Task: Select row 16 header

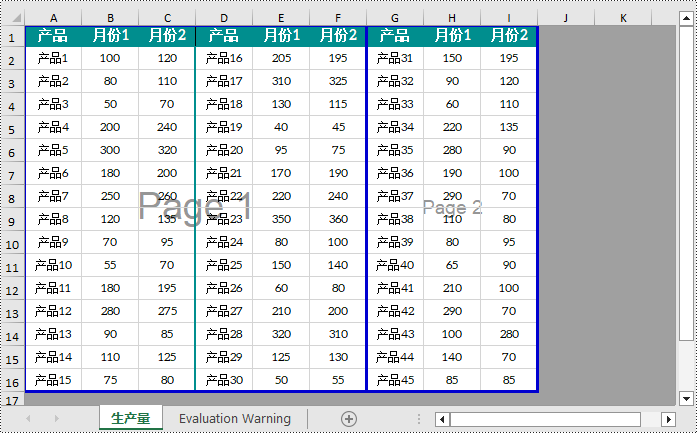Action: pyautogui.click(x=12, y=382)
